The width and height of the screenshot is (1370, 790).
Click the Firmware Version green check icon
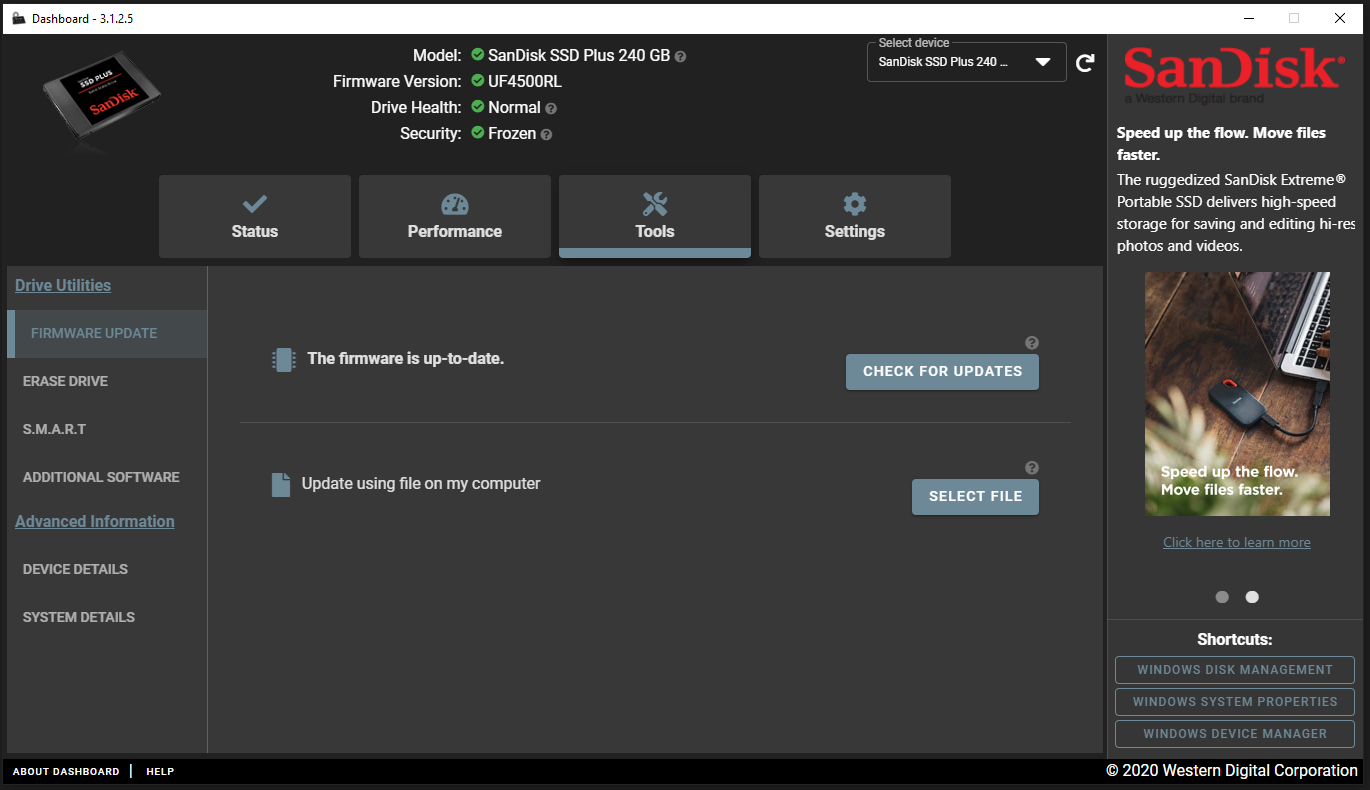478,81
